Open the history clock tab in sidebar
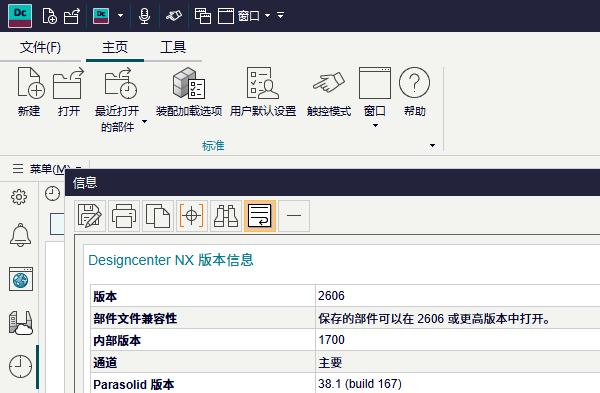Viewport: 600px width, 393px height. tap(20, 367)
